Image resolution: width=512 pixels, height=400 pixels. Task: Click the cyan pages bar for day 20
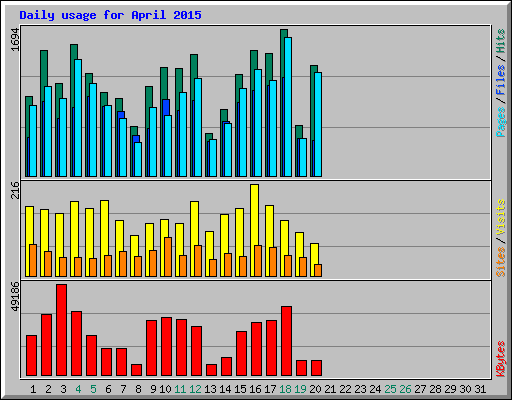tap(318, 124)
